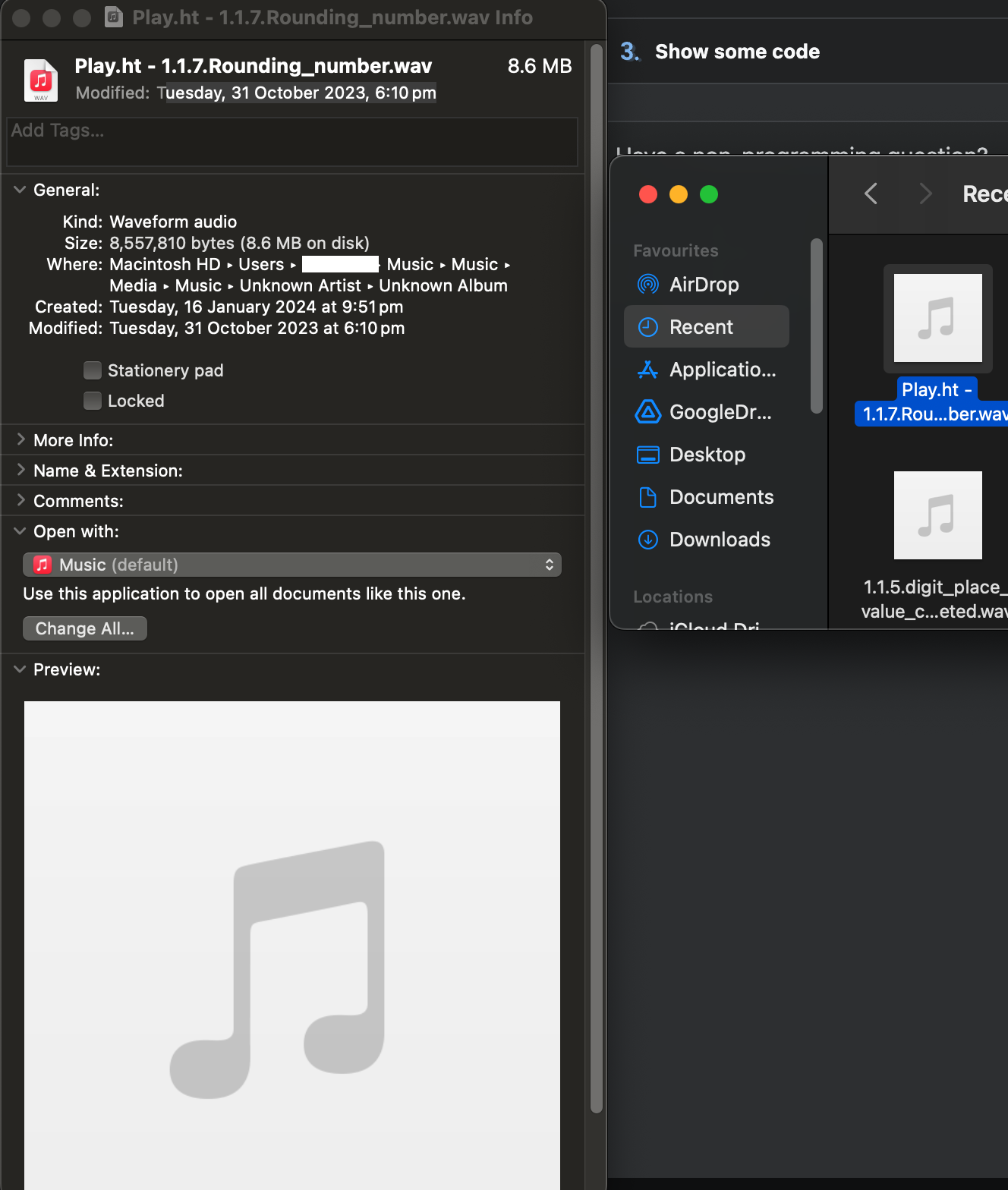Open Documents in Finder sidebar
Viewport: 1008px width, 1190px height.
705,497
